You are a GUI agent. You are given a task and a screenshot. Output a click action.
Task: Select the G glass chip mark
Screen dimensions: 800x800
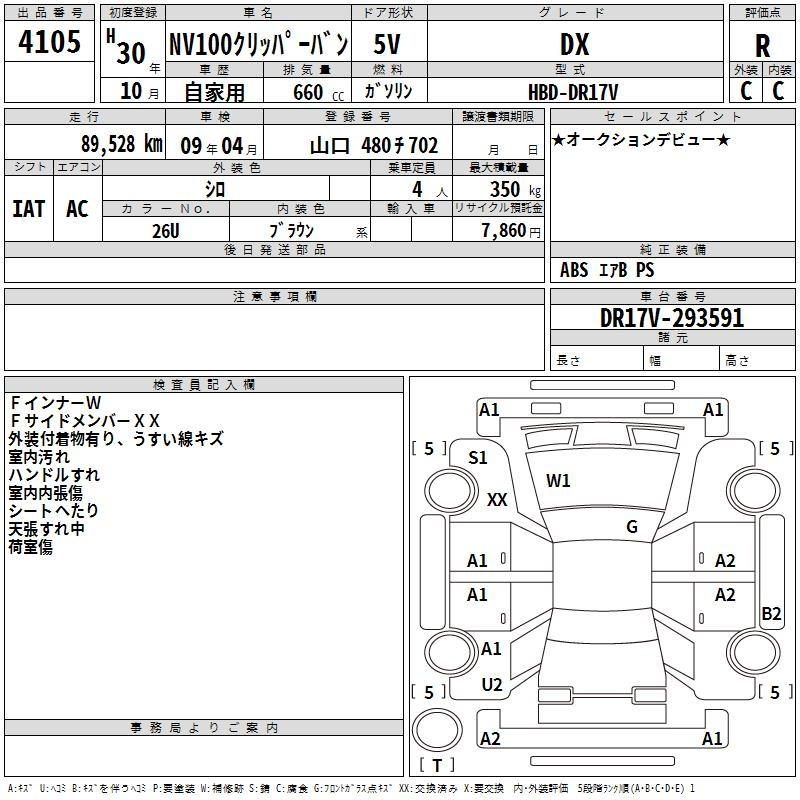[632, 526]
